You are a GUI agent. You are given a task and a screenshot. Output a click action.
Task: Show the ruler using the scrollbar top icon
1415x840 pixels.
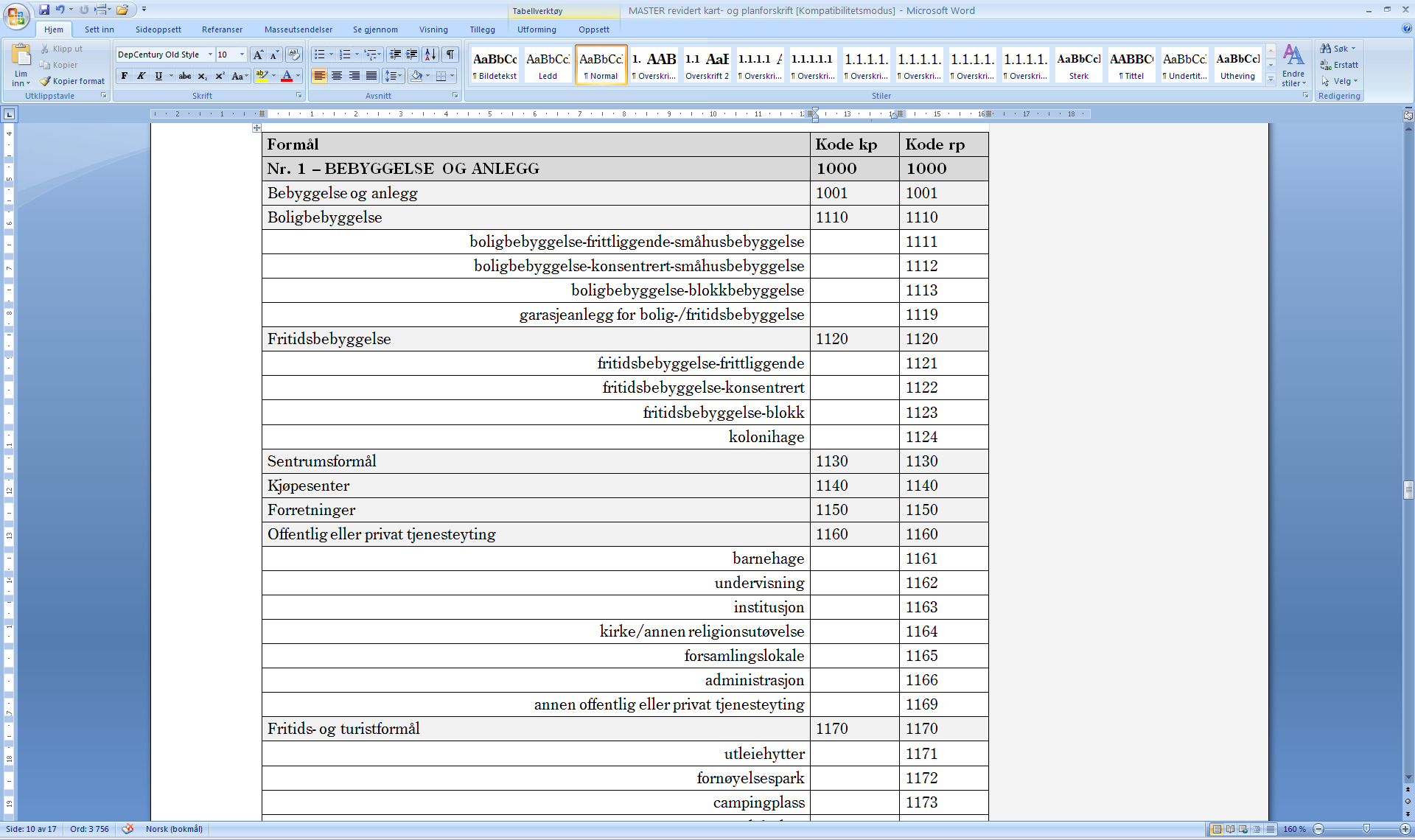click(1408, 116)
